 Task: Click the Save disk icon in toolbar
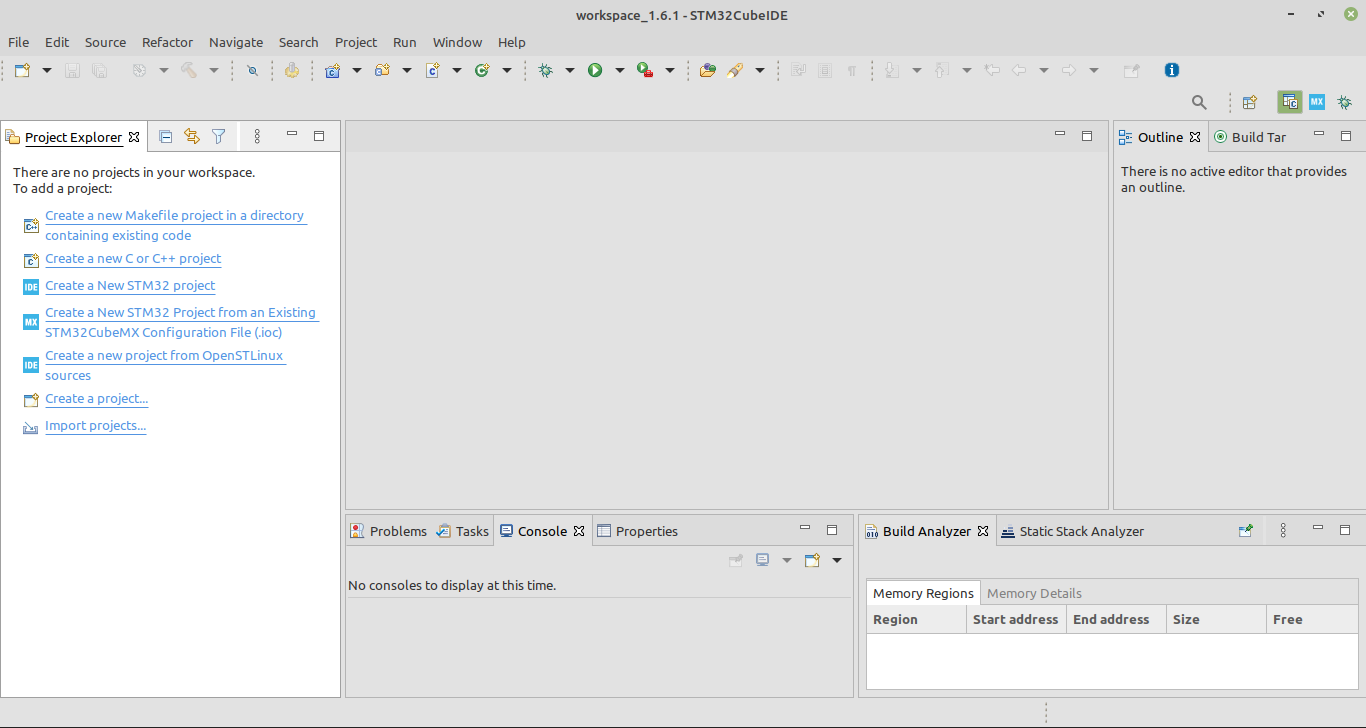pos(72,70)
